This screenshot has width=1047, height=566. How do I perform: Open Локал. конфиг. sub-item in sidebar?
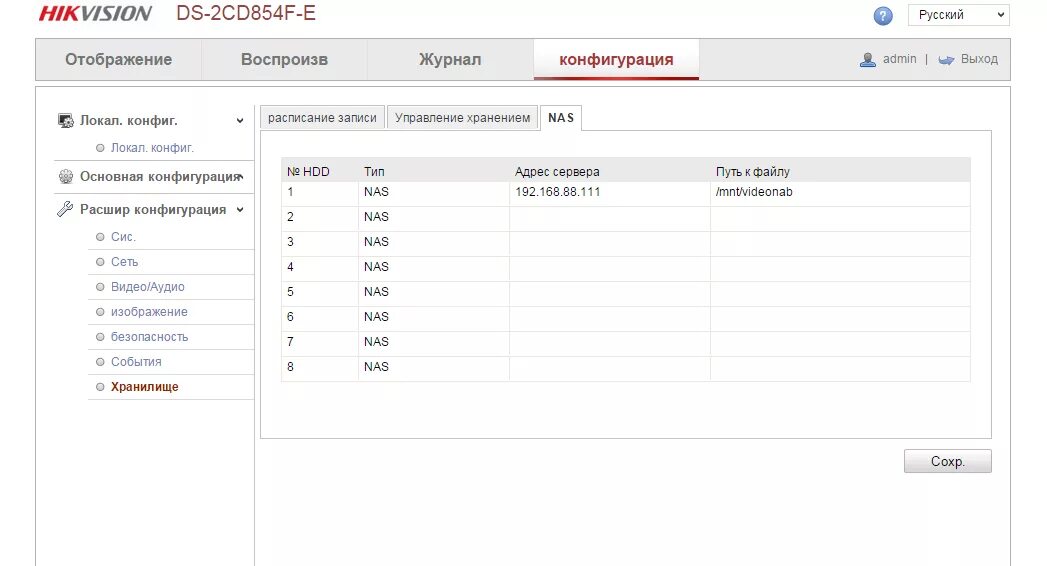[x=152, y=148]
